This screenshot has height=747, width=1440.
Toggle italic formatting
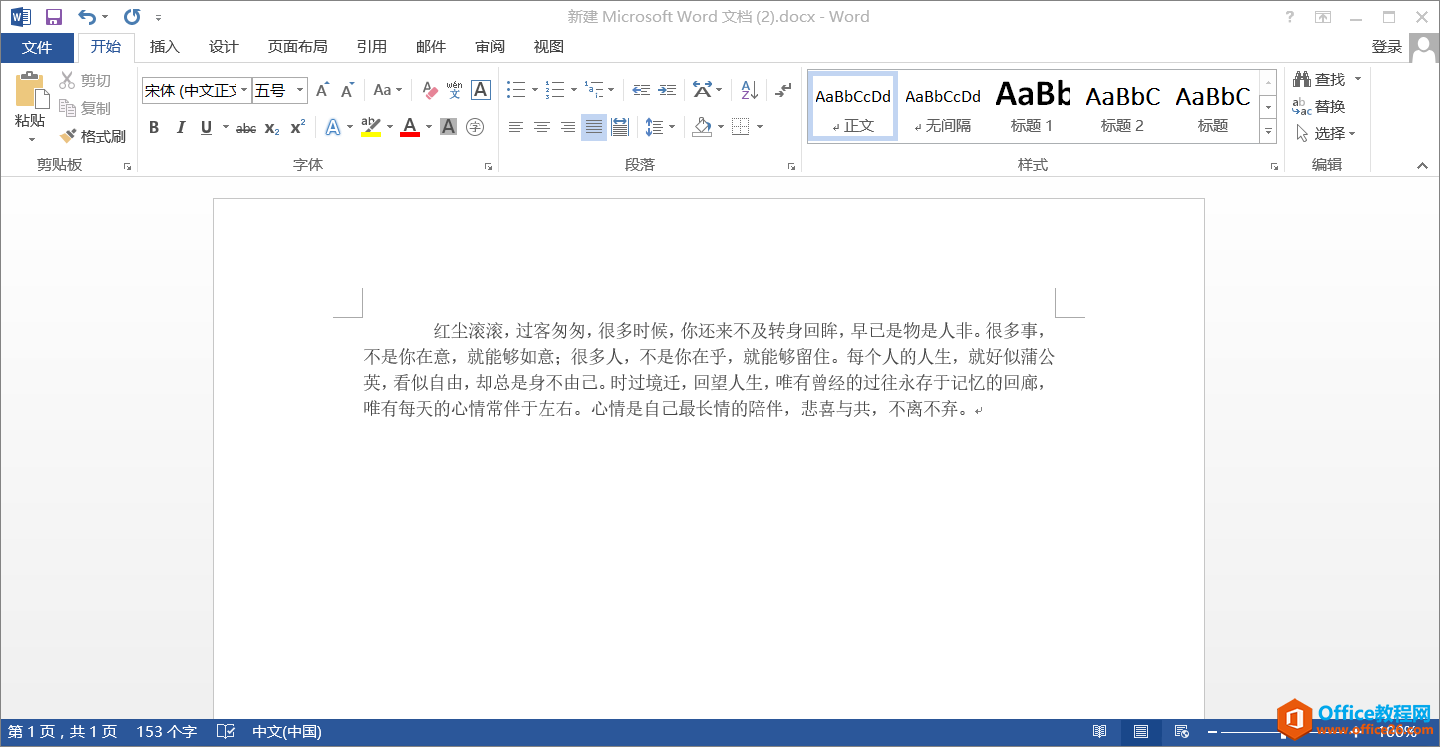point(181,127)
